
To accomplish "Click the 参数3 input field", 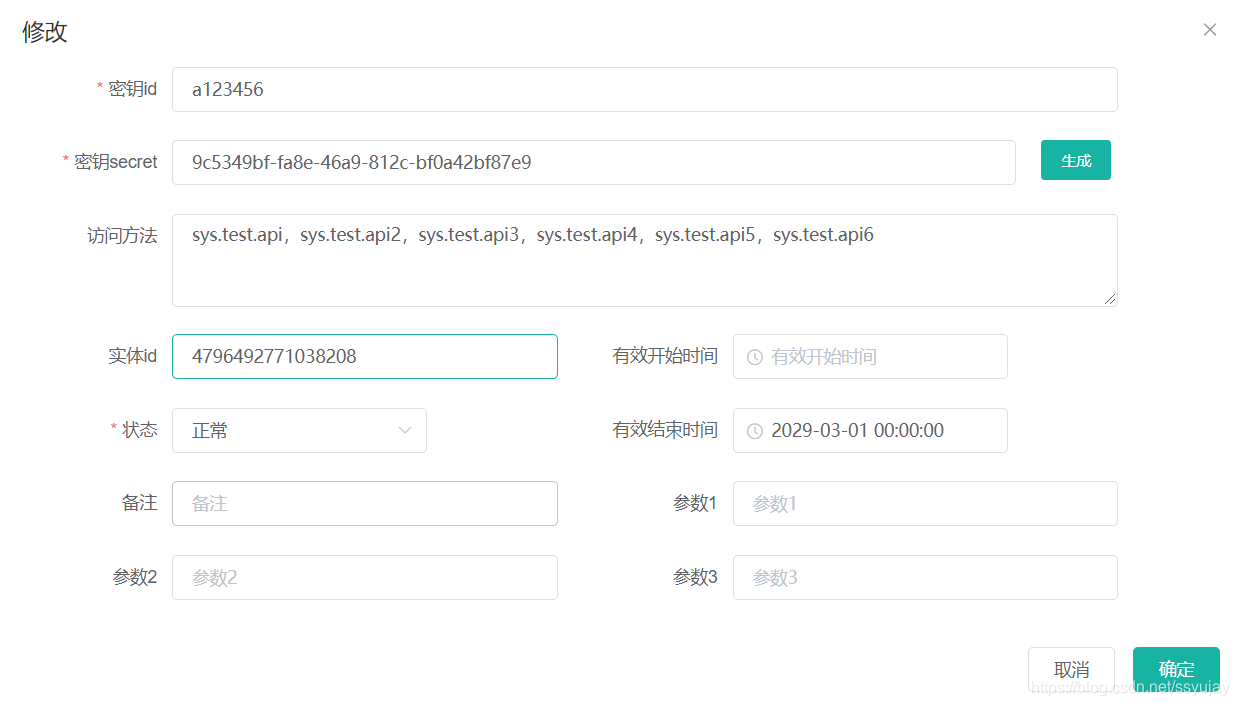I will coord(925,577).
